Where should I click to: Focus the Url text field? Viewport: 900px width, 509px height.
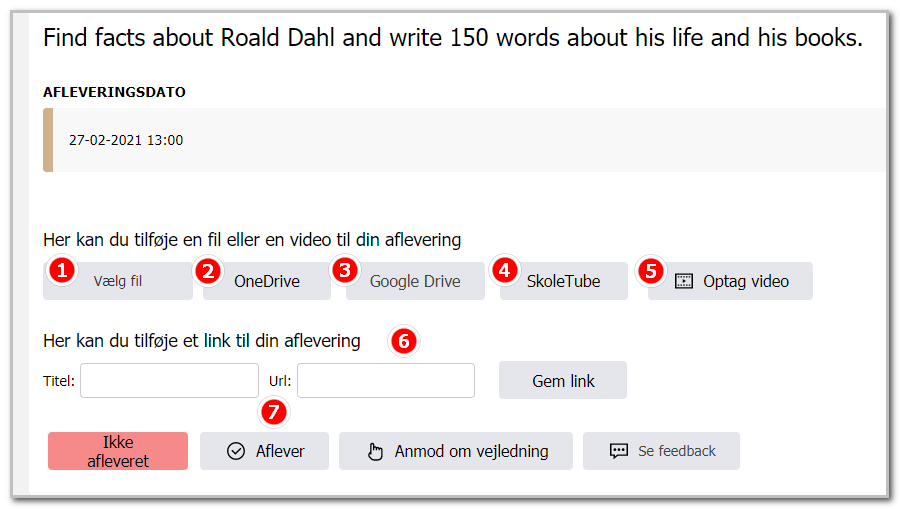point(386,380)
